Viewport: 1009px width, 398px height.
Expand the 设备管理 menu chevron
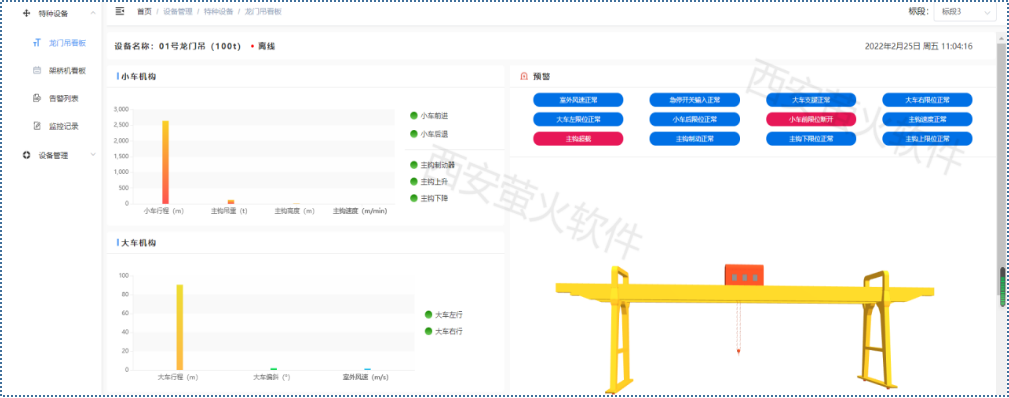coord(93,155)
